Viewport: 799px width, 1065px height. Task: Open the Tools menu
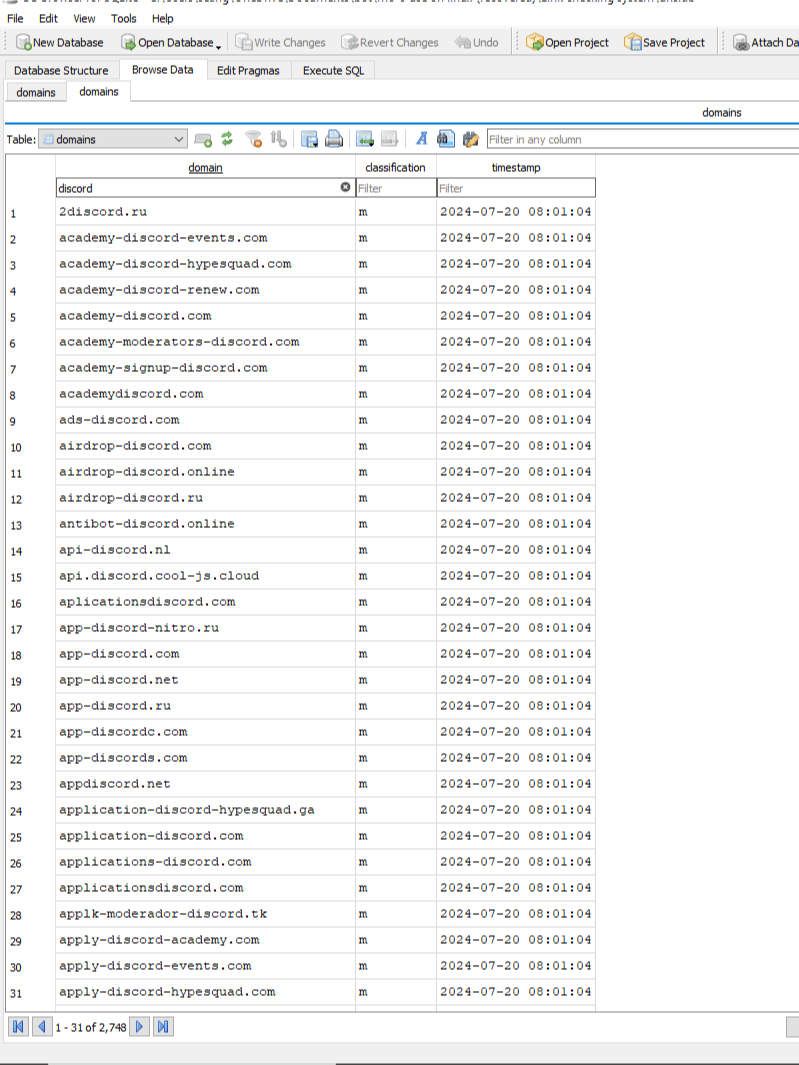pyautogui.click(x=124, y=18)
